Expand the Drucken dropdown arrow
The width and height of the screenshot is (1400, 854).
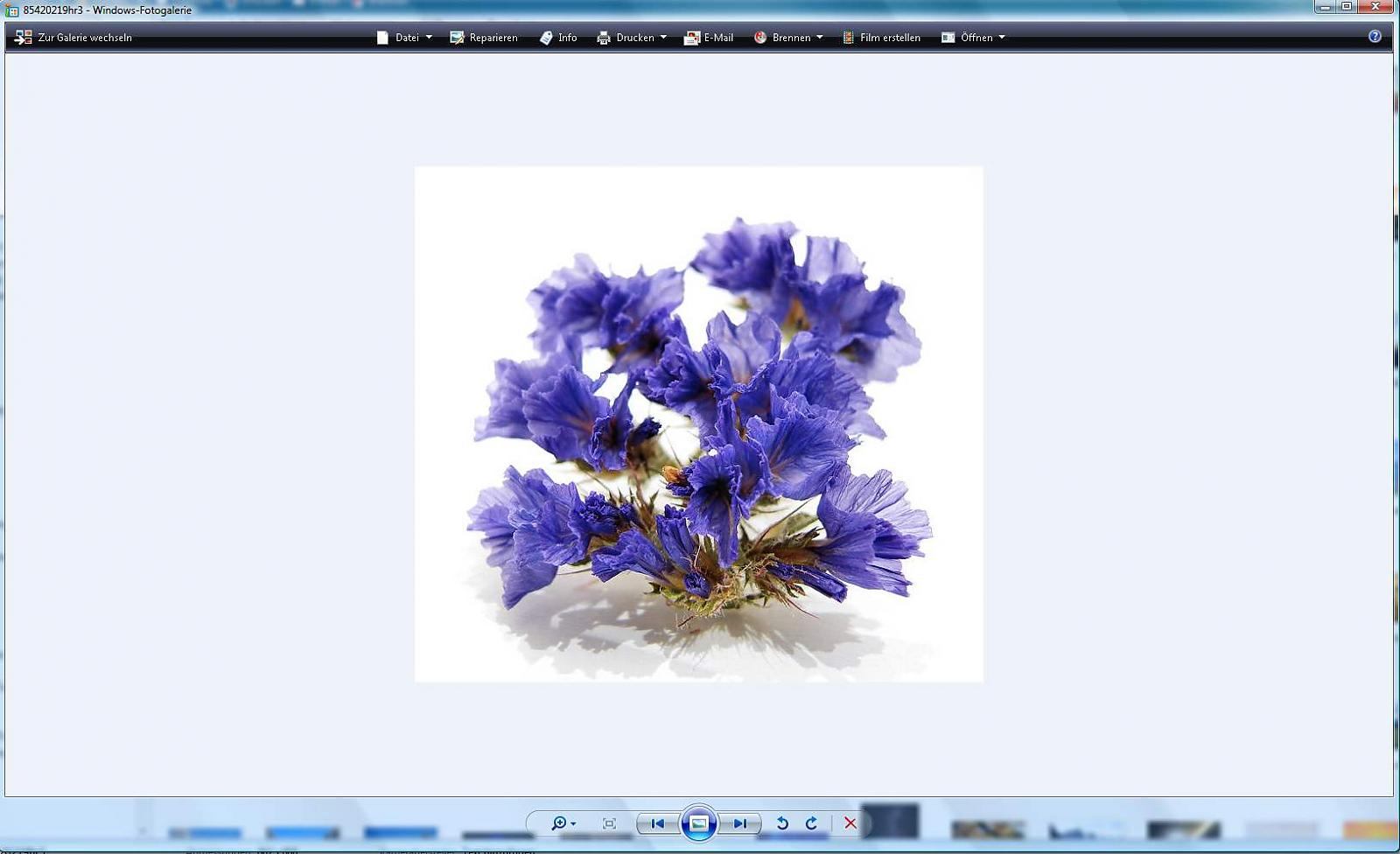coord(663,38)
